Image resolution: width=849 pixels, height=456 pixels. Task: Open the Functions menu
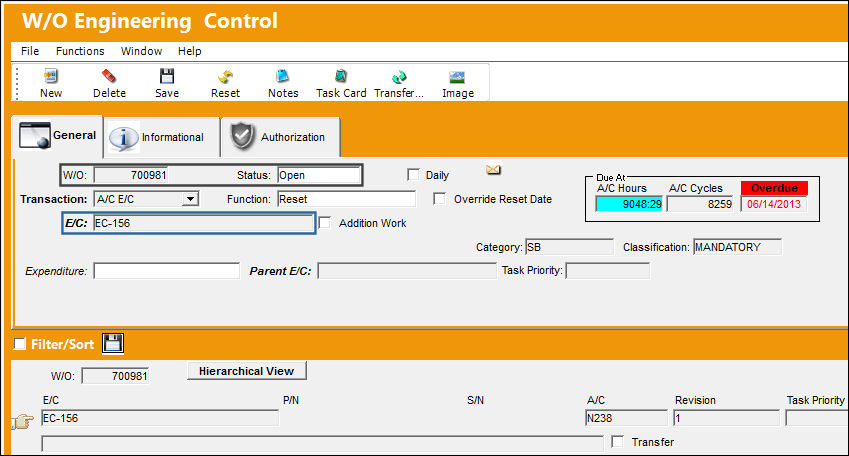[80, 51]
